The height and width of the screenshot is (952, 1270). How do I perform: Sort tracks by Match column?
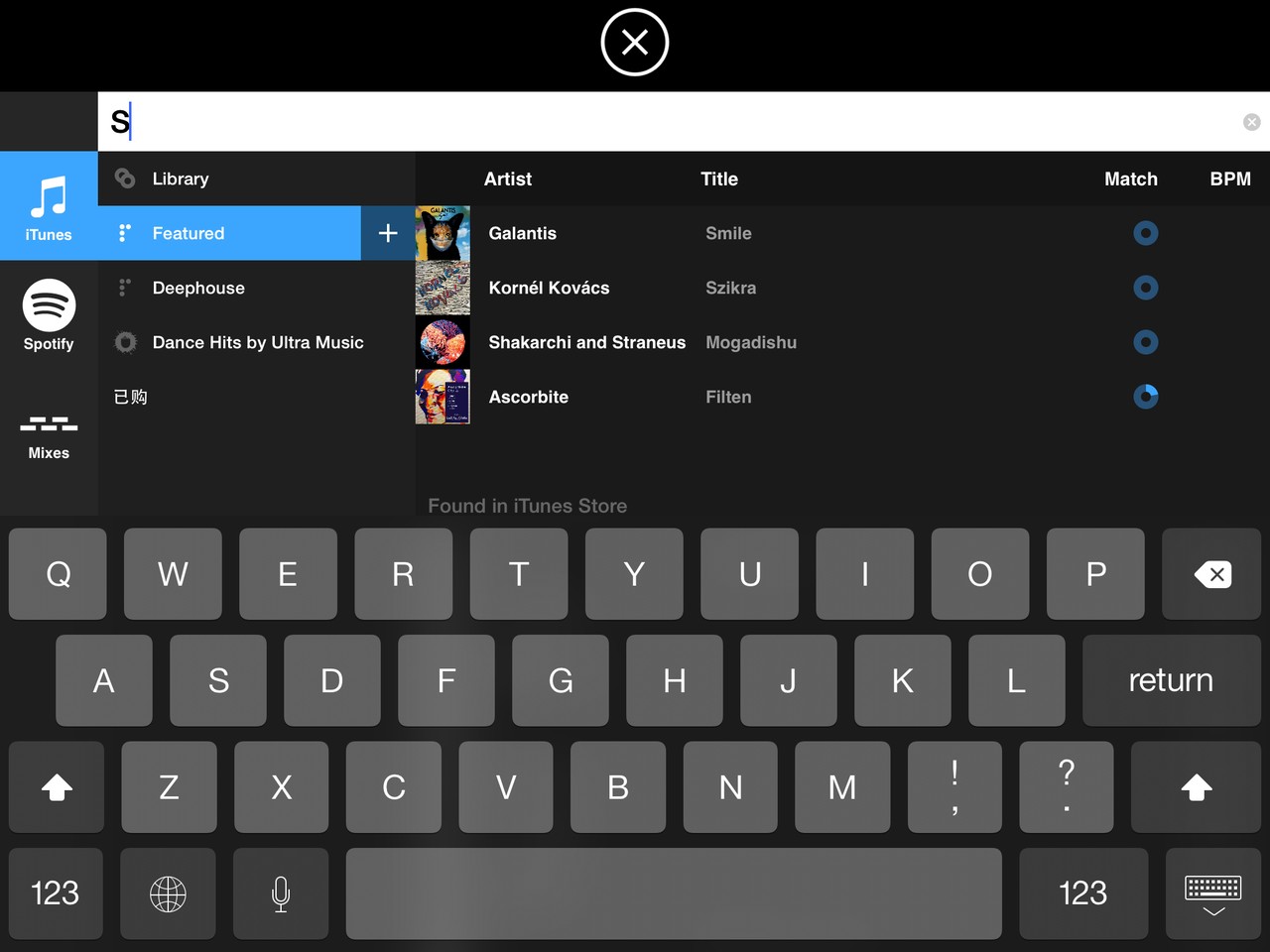pos(1131,178)
